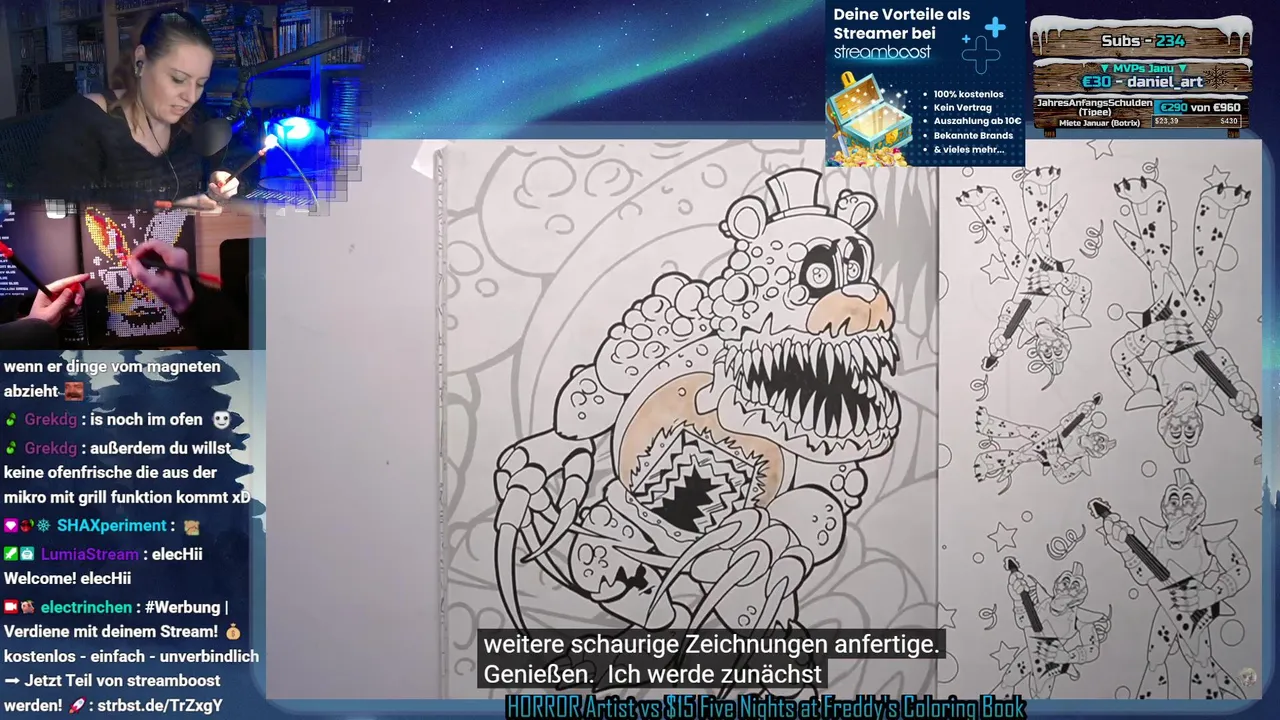1280x720 pixels.
Task: Click the '€30 - daniel_art' MVP board
Action: 1141,78
